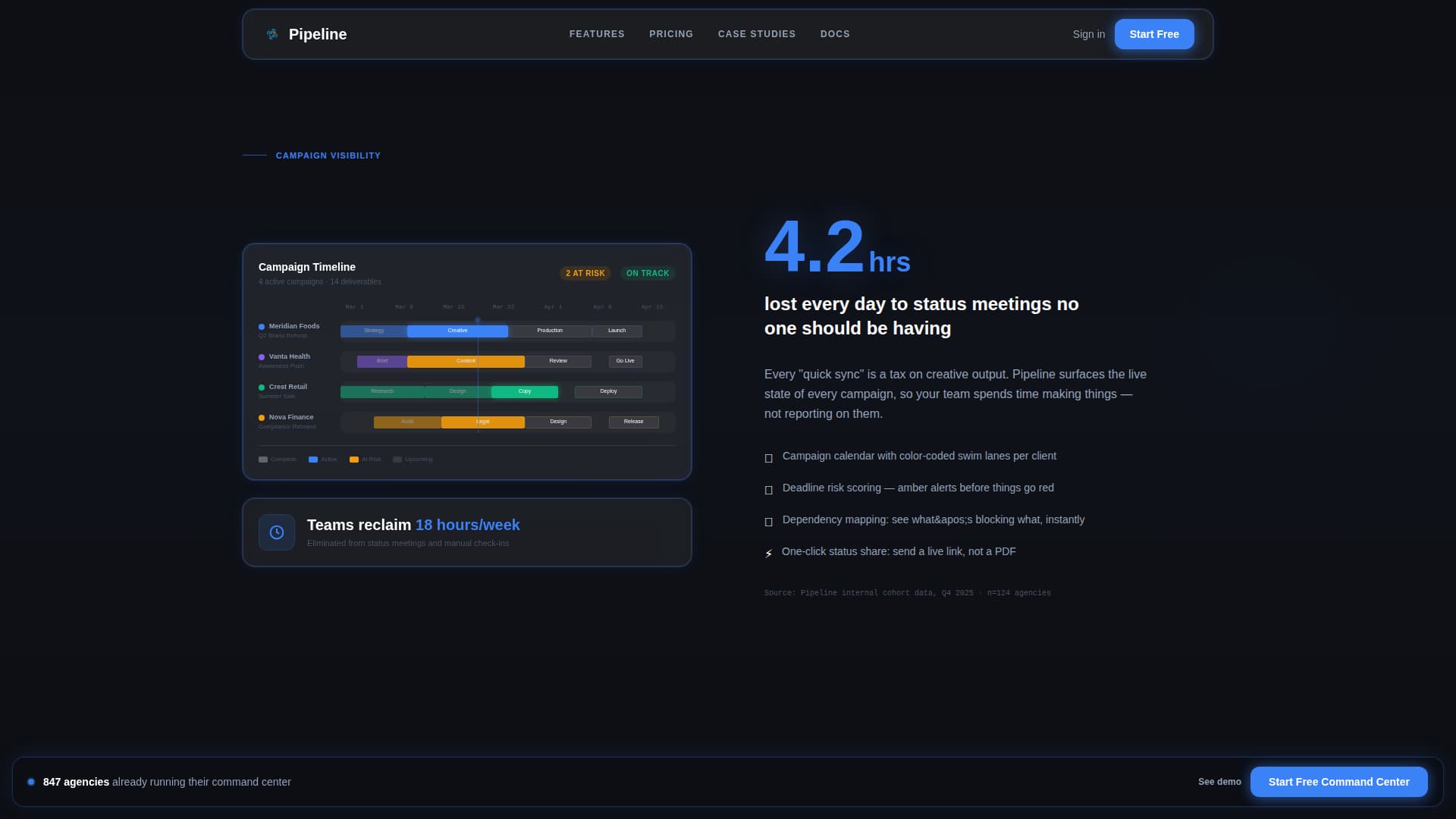Select the green Copy bar

pyautogui.click(x=525, y=391)
